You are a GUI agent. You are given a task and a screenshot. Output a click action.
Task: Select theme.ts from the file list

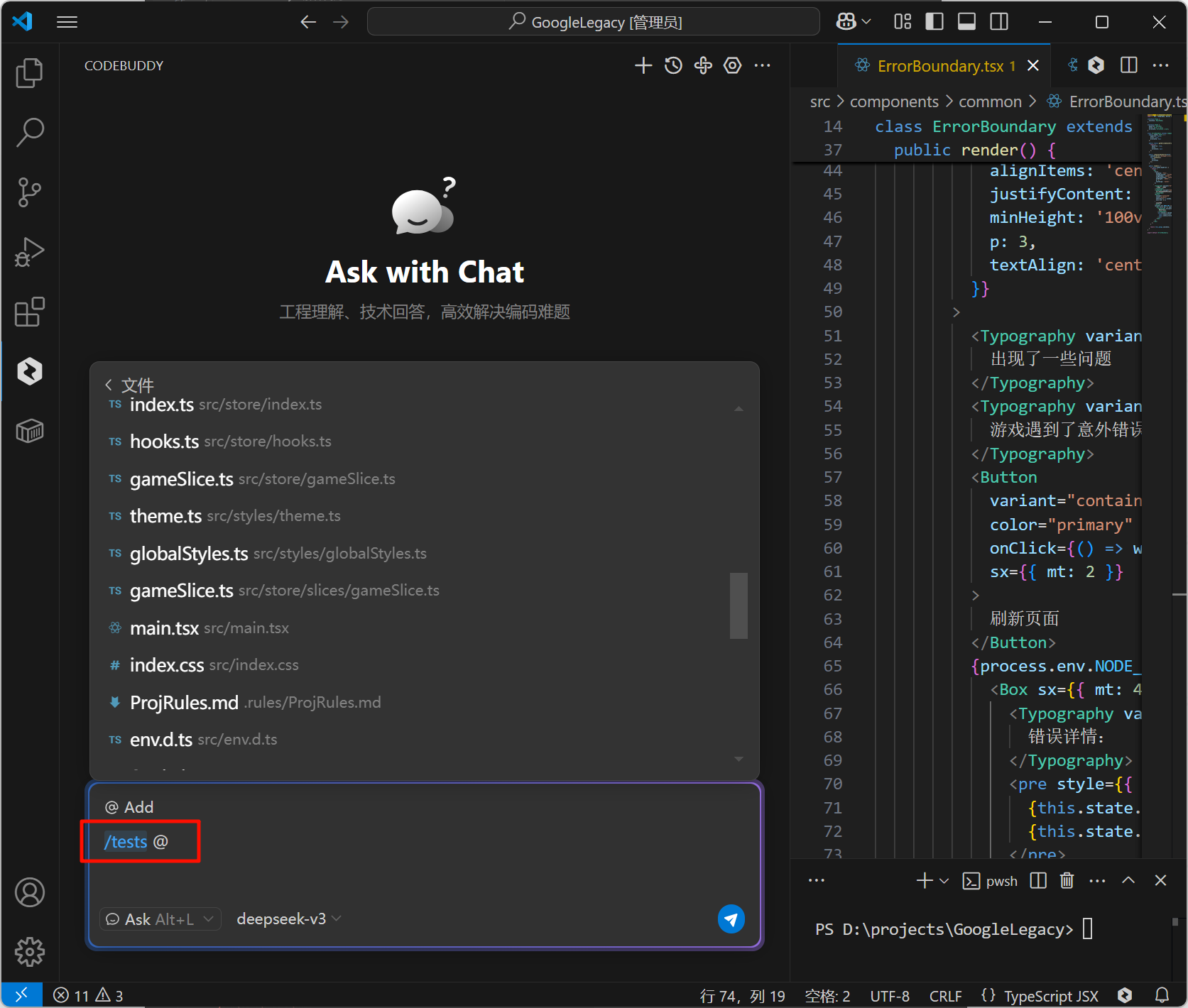click(x=165, y=516)
